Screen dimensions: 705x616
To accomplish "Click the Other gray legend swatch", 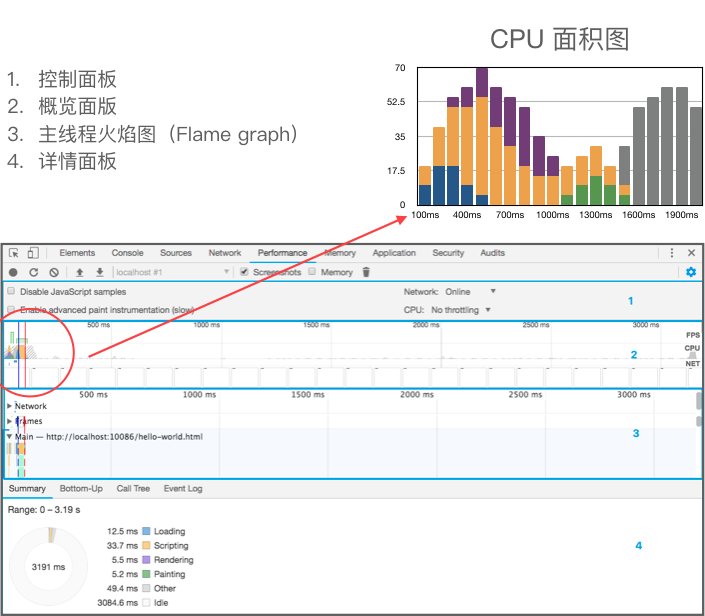I will [x=146, y=588].
